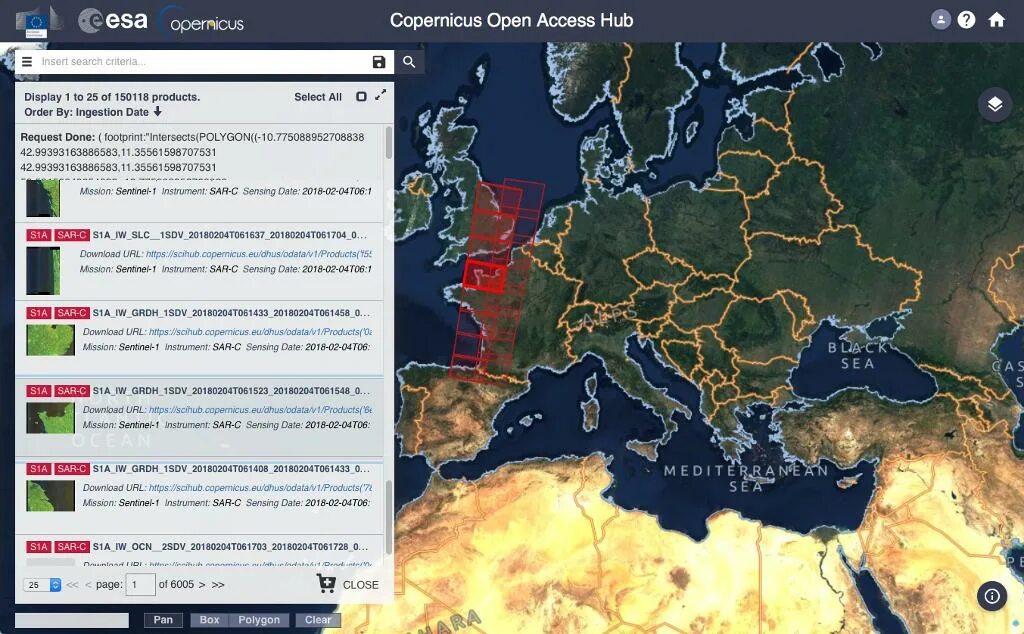Open the S1A_IW_GRDH 061408 download URL
This screenshot has width=1024, height=634.
261,488
